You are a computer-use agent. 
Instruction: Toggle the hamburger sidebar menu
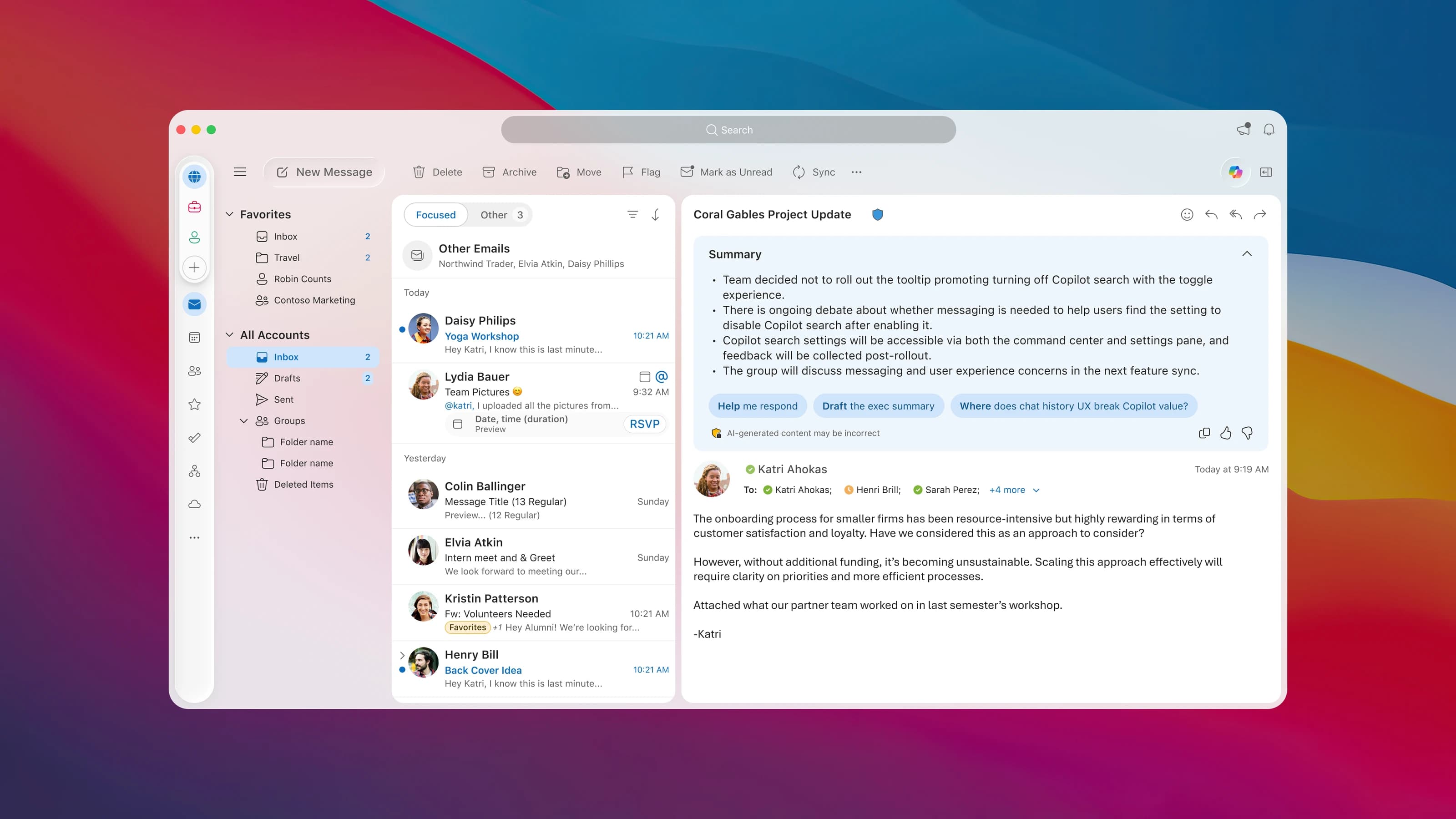[240, 172]
